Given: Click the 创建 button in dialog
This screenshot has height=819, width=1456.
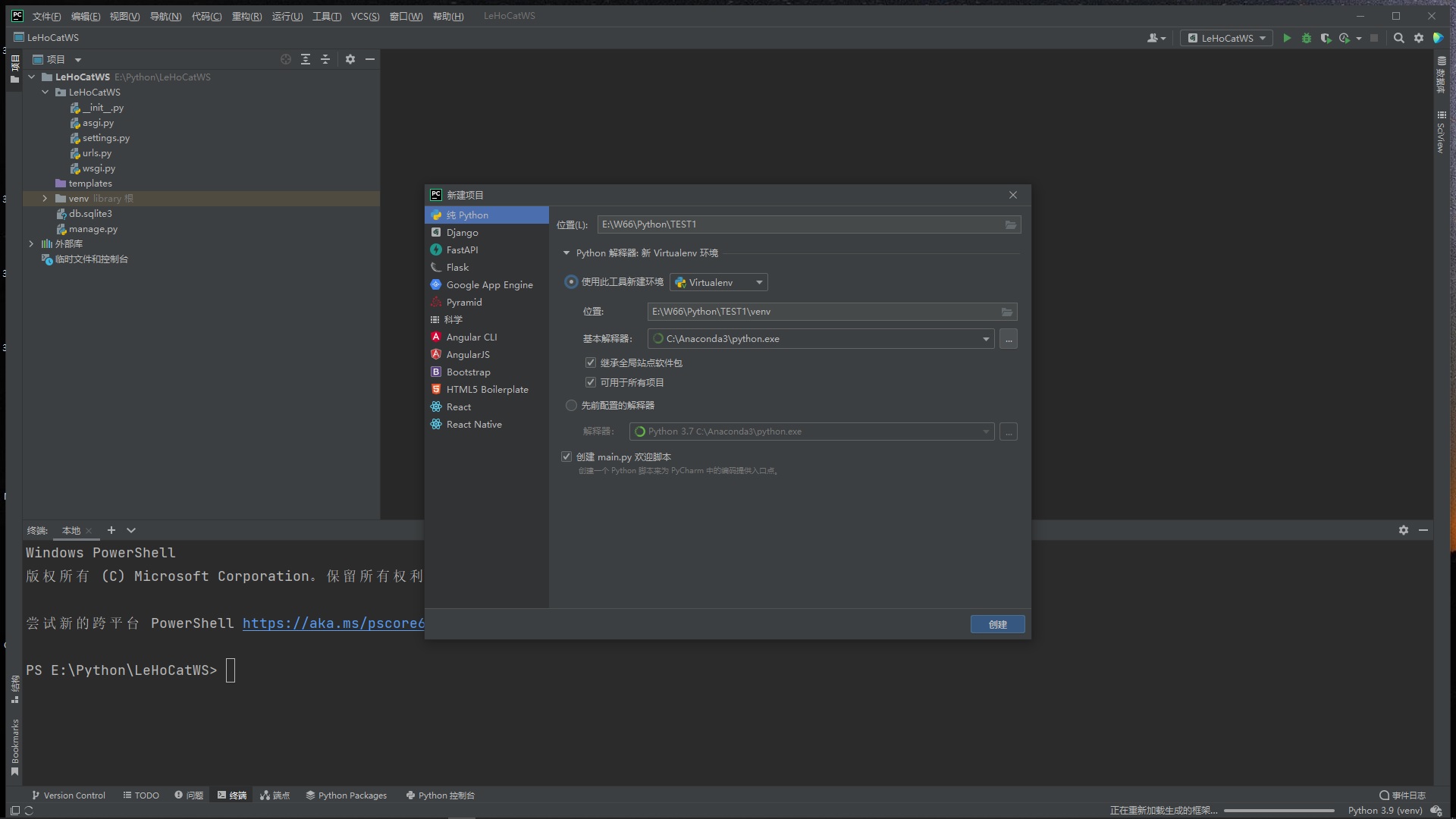Looking at the screenshot, I should click(x=998, y=624).
